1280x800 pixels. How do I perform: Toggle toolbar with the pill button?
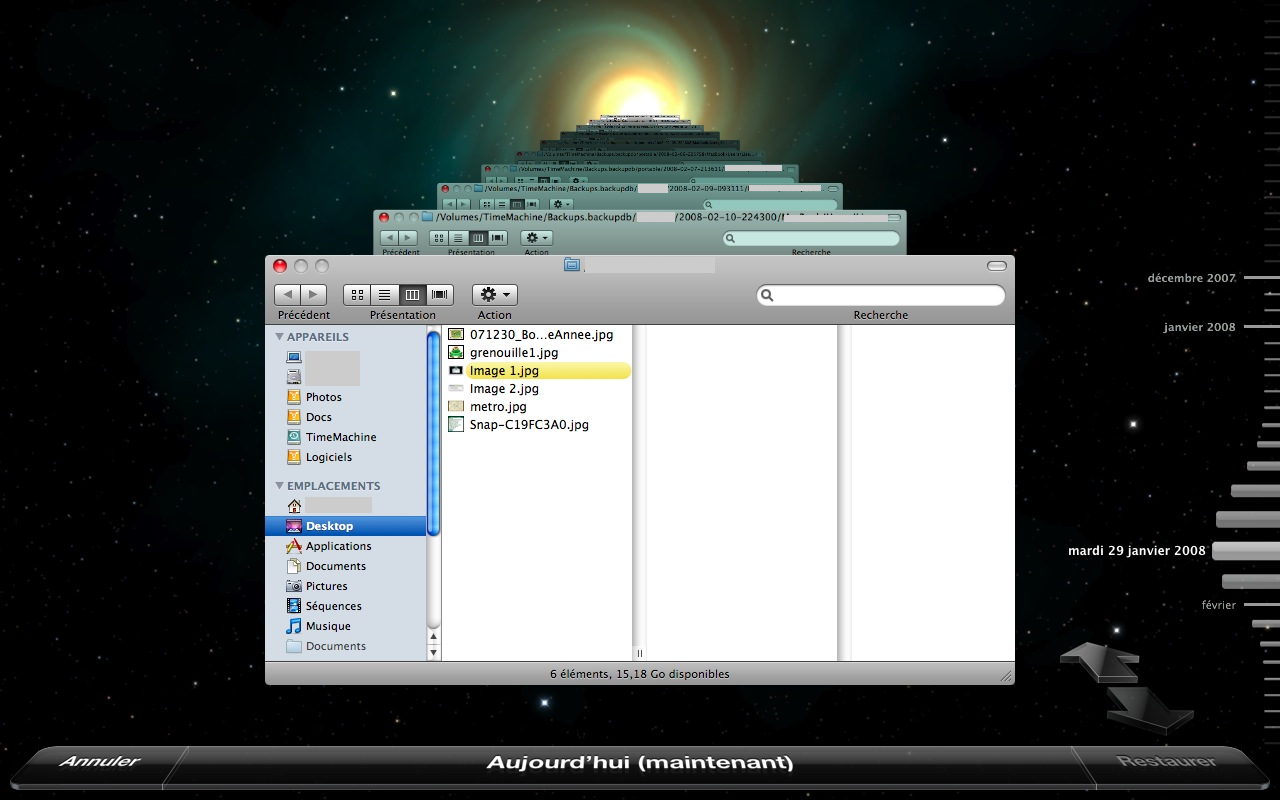(996, 265)
